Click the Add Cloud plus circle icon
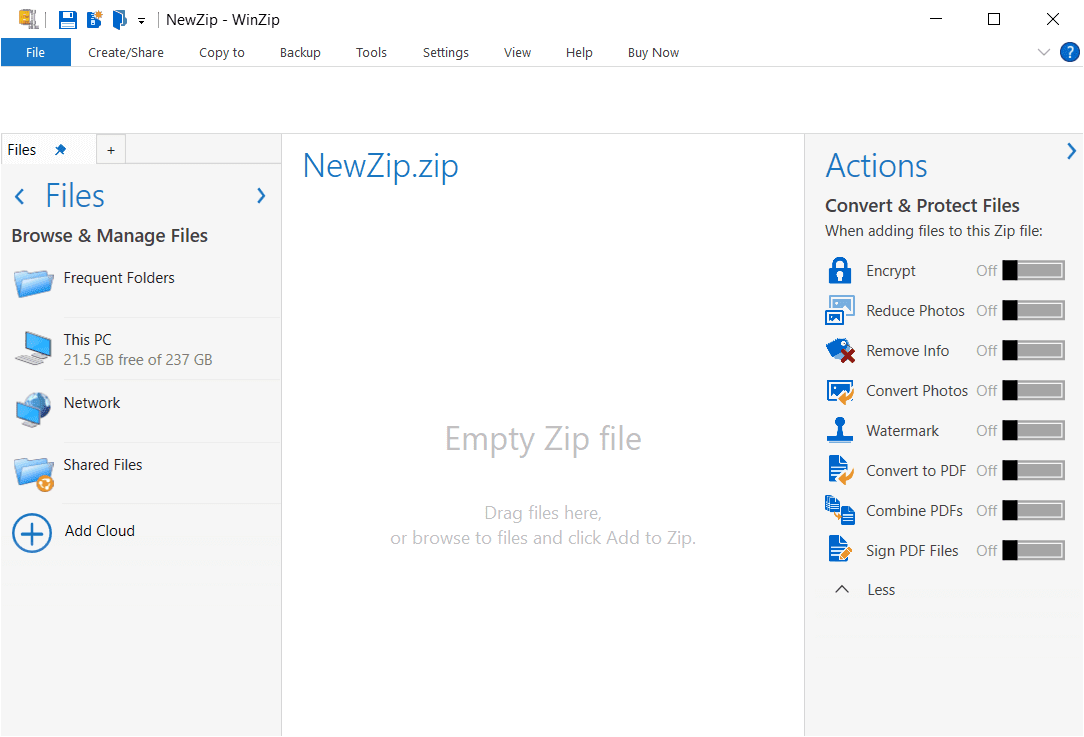This screenshot has width=1084, height=737. click(32, 533)
